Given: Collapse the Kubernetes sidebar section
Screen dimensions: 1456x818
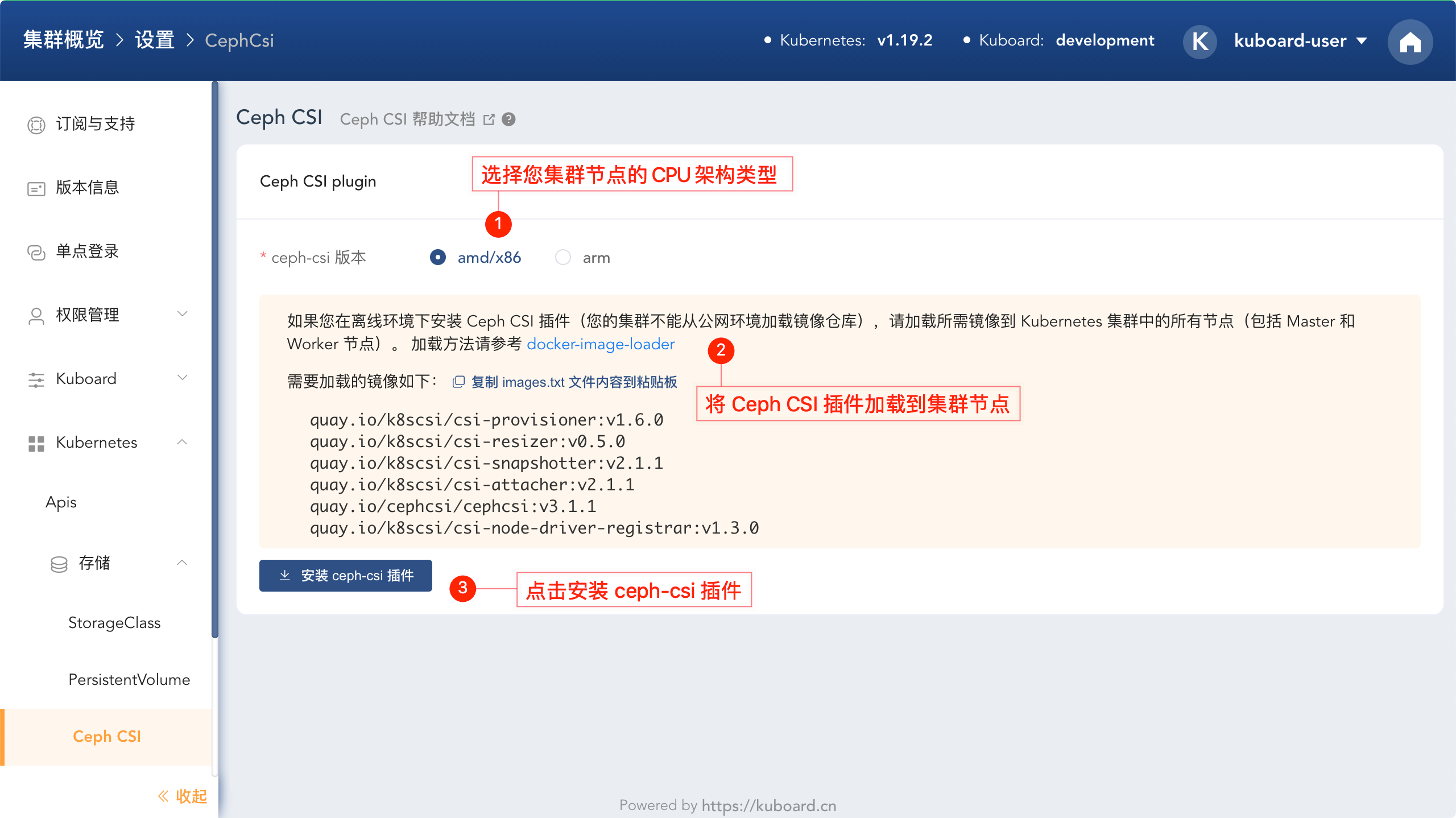Looking at the screenshot, I should tap(182, 442).
